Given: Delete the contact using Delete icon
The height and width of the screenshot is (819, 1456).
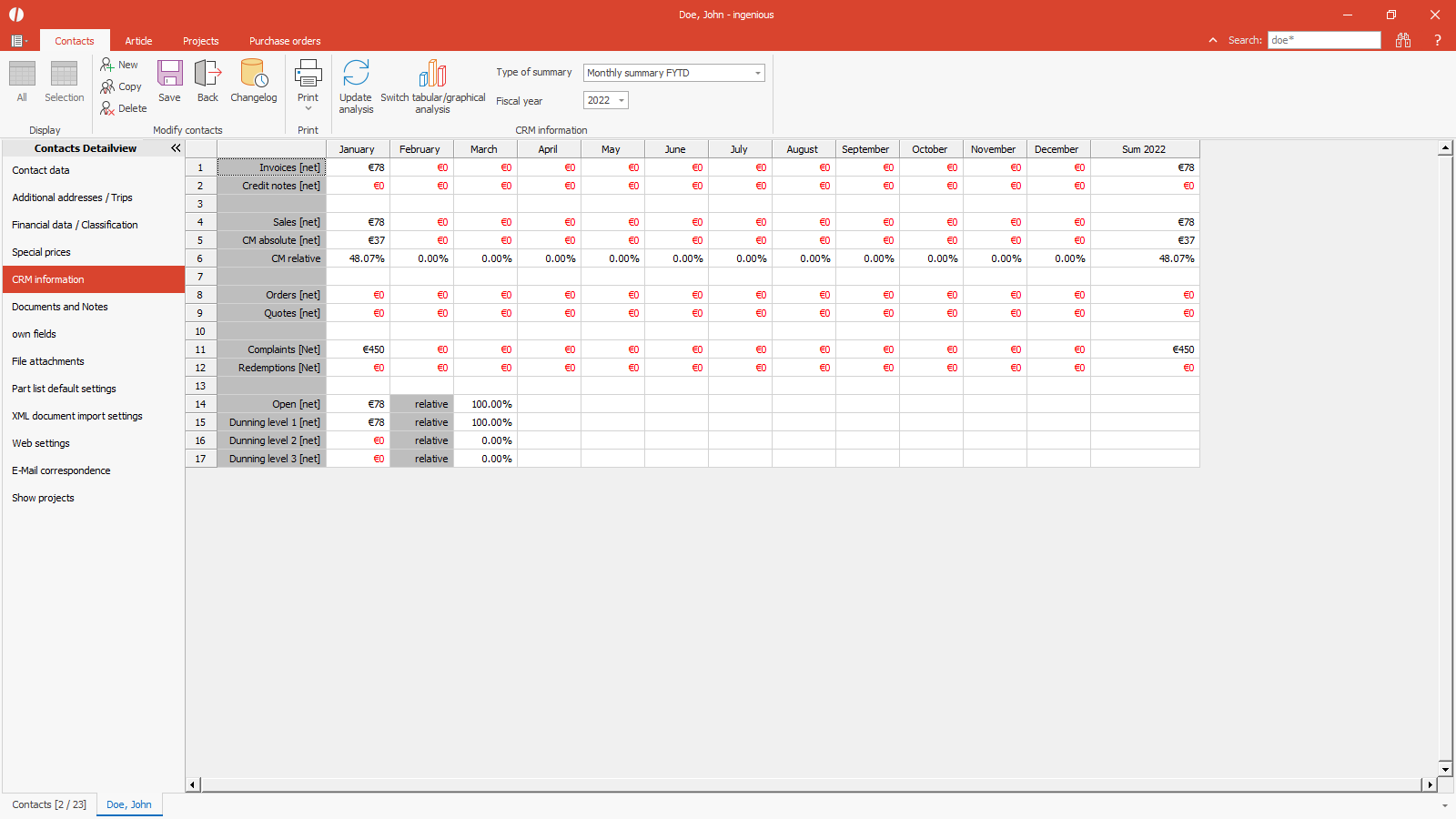Looking at the screenshot, I should [x=108, y=108].
